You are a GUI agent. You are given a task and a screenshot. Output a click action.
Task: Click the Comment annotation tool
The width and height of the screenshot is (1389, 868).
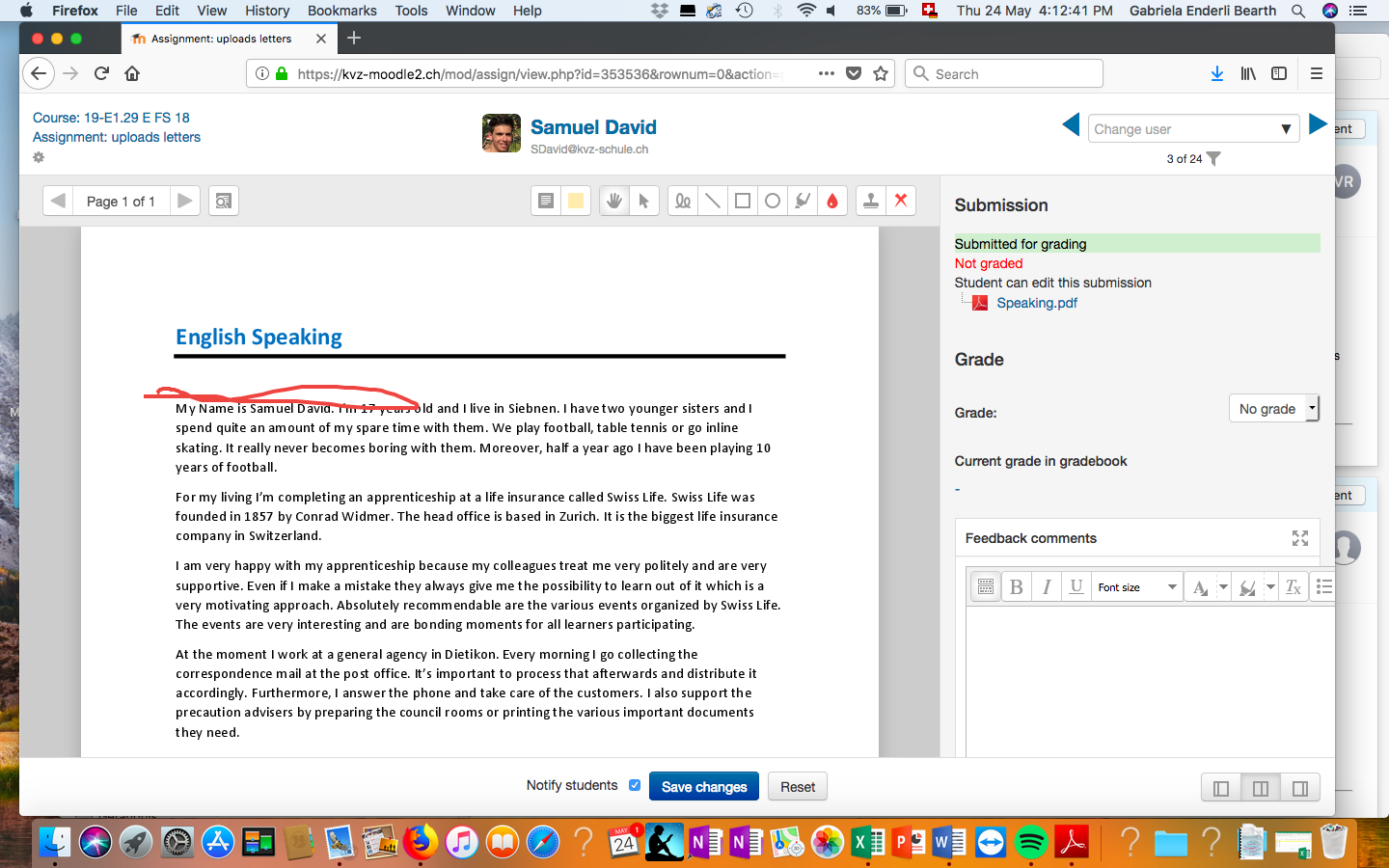546,201
